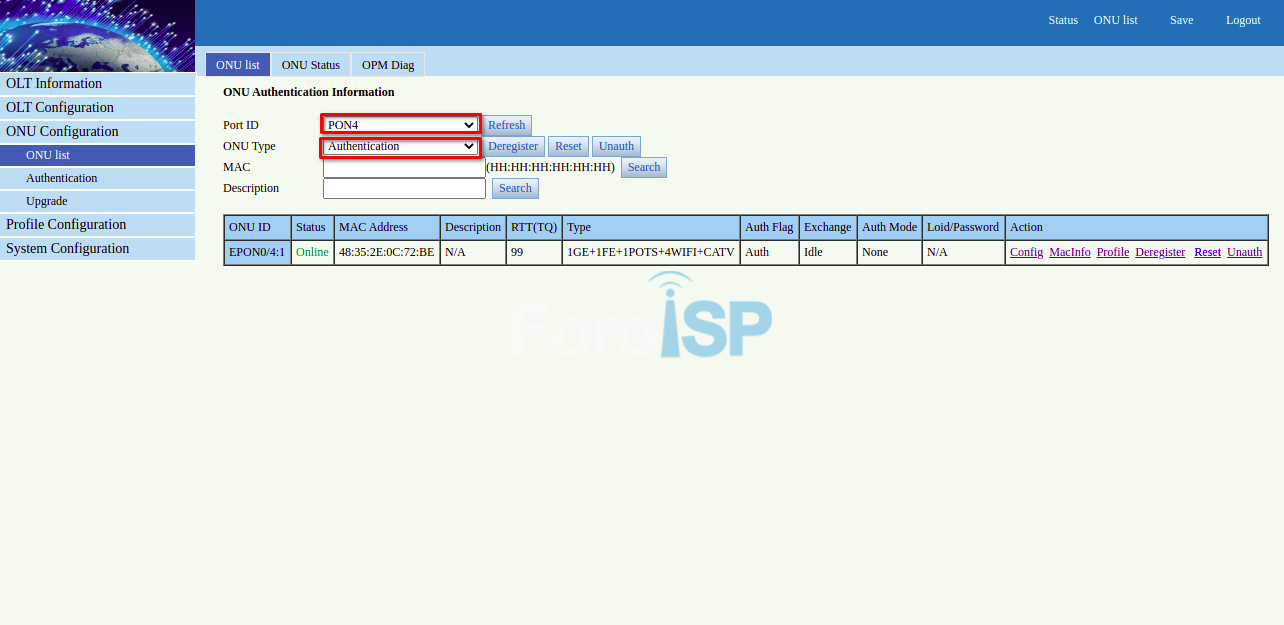Open the System Configuration menu

coord(97,249)
